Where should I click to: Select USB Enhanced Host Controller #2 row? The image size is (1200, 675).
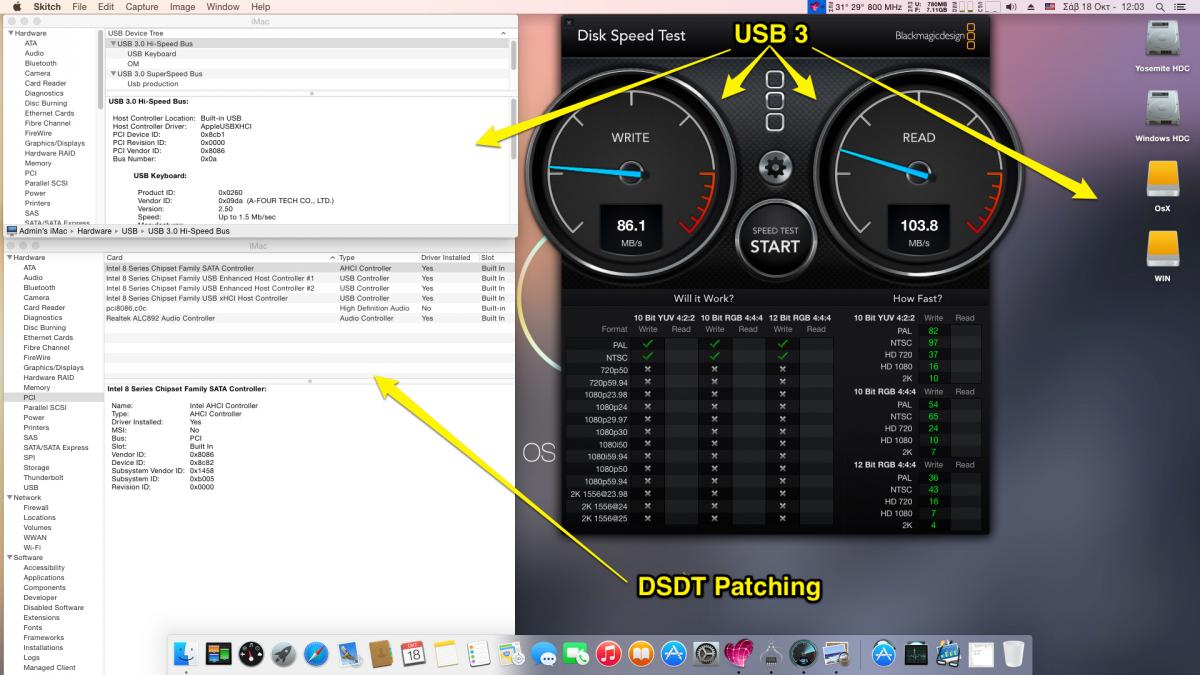(310, 288)
